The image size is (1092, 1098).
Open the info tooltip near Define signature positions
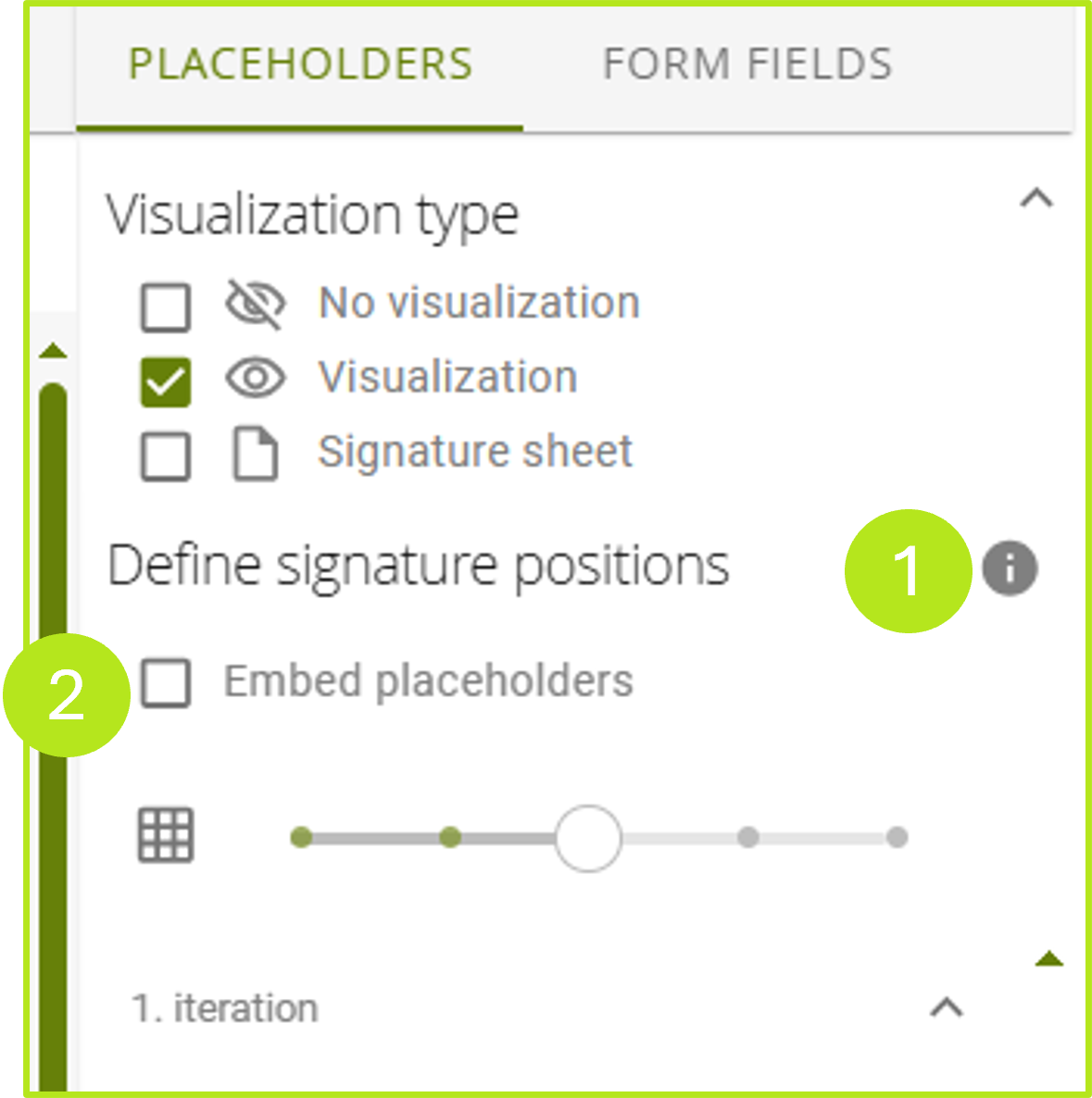tap(1010, 568)
